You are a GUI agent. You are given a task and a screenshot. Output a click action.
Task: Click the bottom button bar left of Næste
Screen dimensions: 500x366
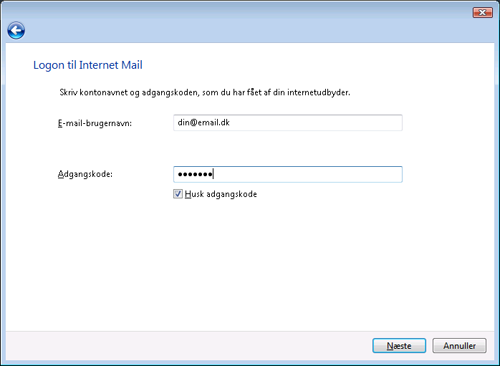187,346
